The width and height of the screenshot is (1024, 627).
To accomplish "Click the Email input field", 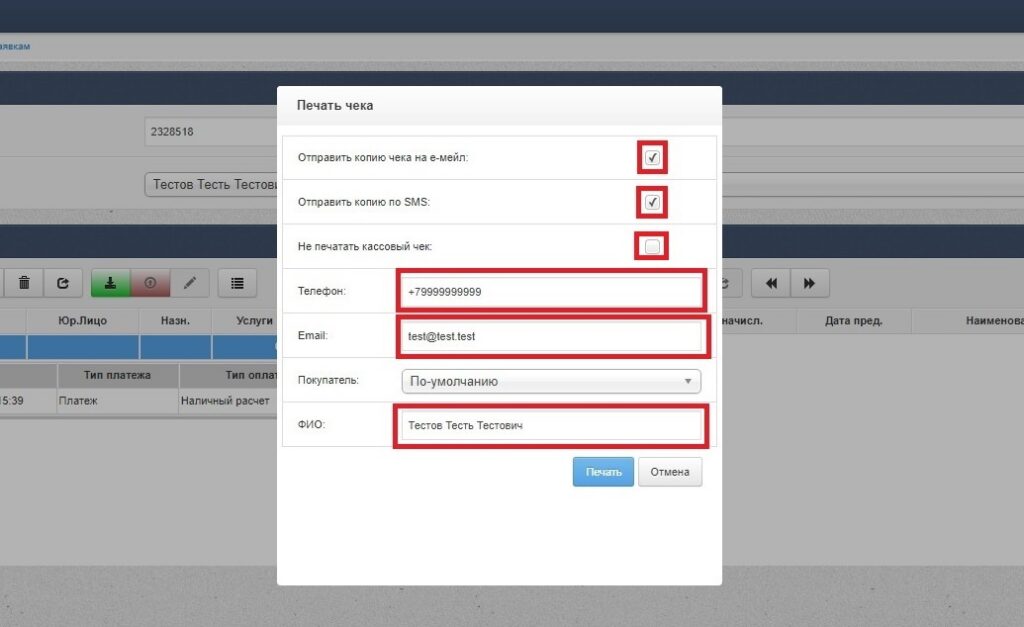I will [551, 336].
